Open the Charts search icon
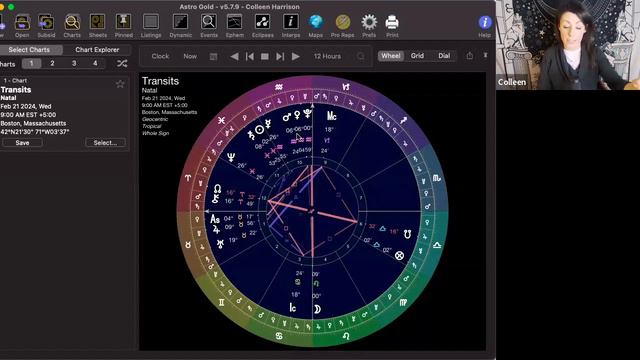 72,22
